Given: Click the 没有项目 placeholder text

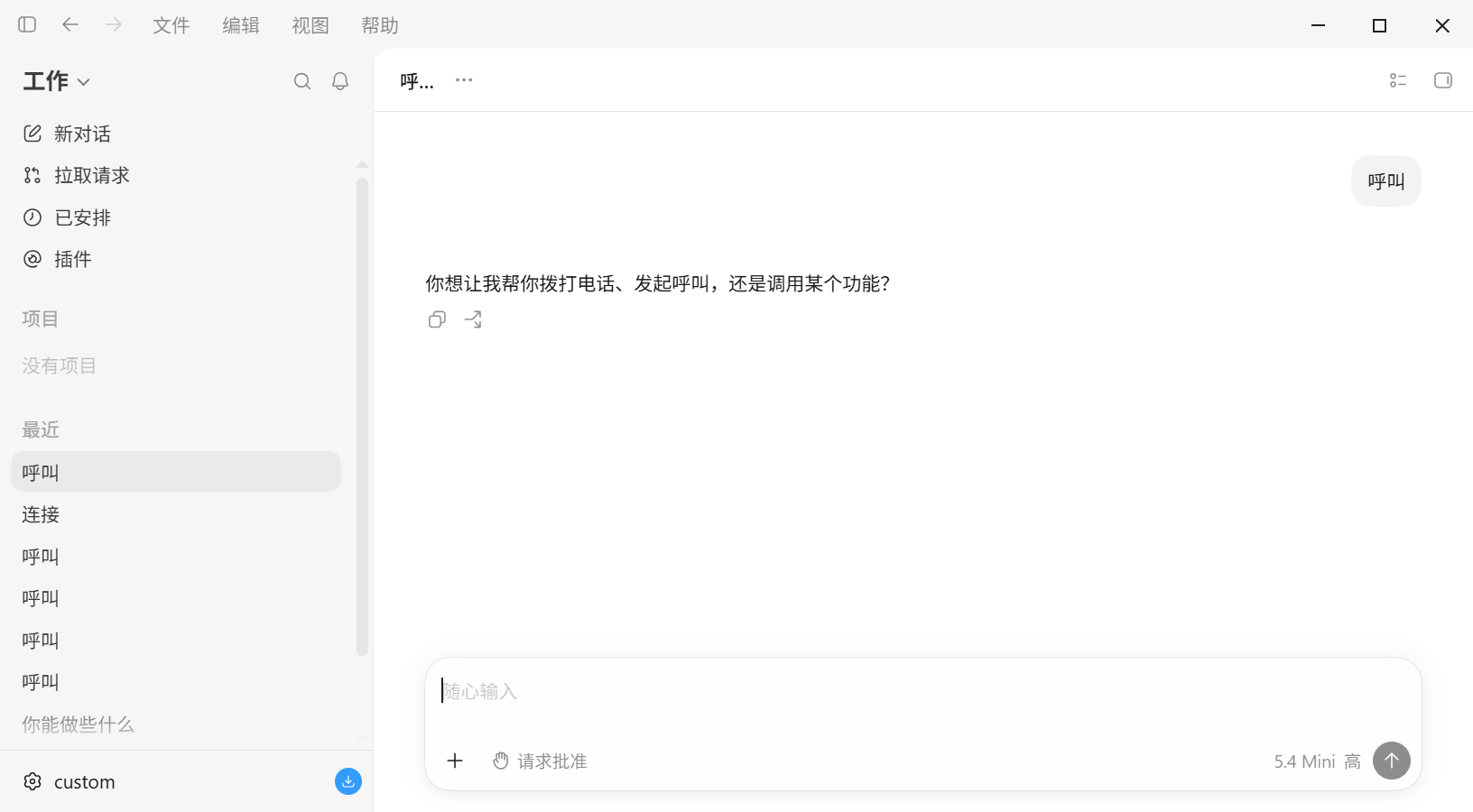Looking at the screenshot, I should (x=59, y=365).
